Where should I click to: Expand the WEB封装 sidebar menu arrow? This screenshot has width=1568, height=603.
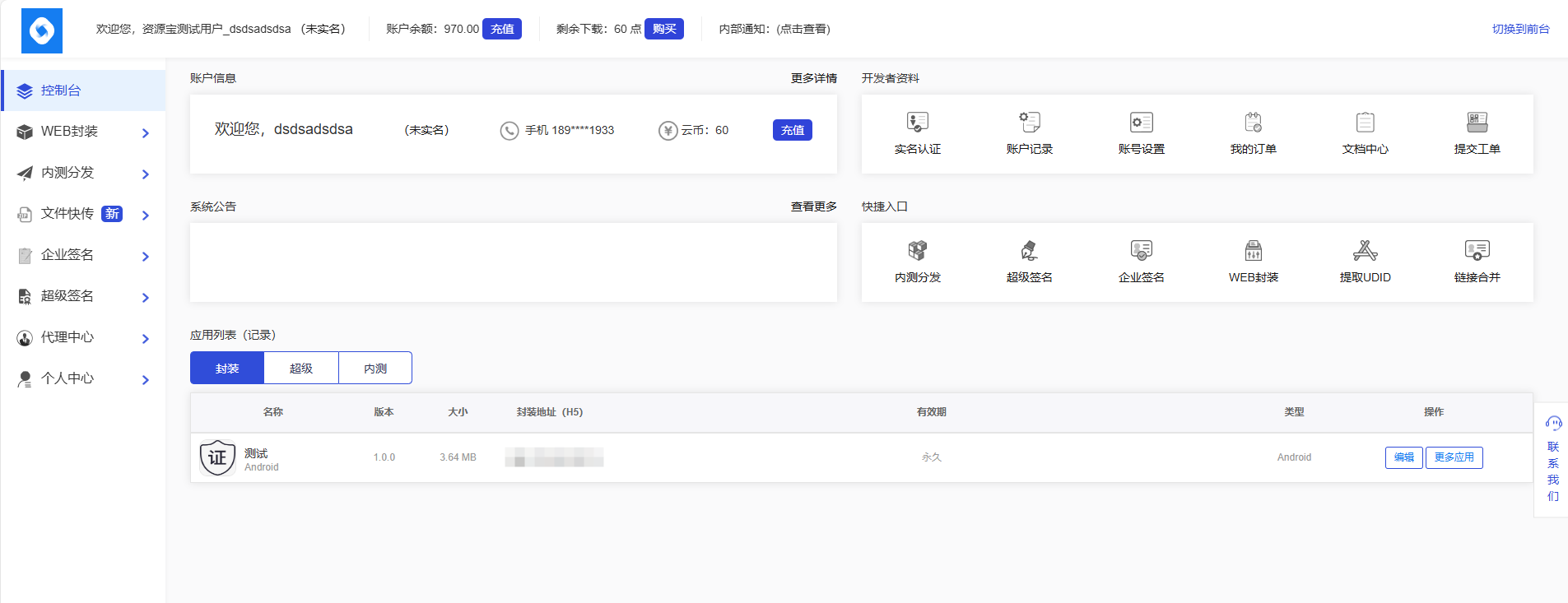[x=146, y=133]
